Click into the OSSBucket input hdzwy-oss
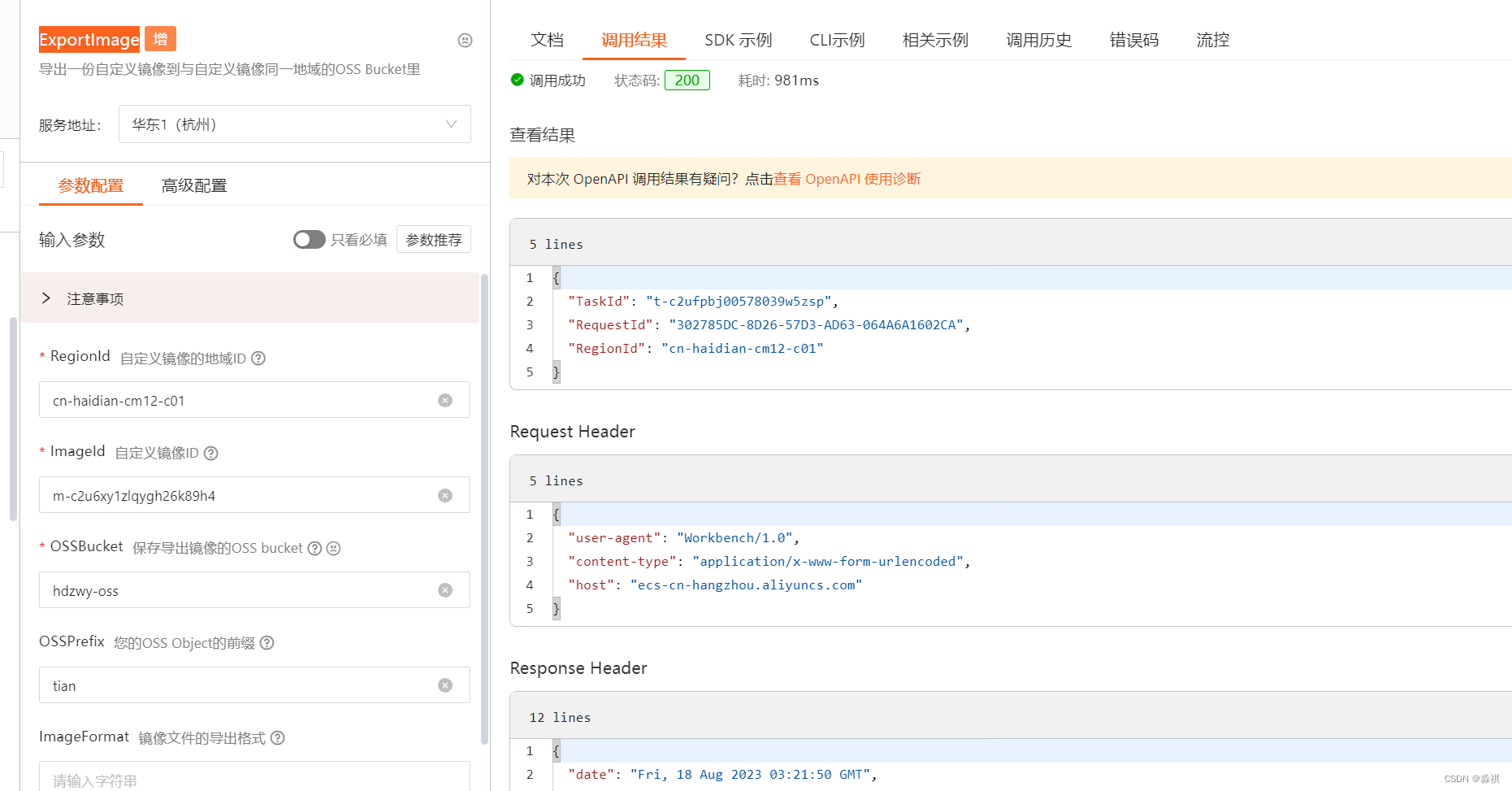This screenshot has width=1512, height=791. (254, 590)
